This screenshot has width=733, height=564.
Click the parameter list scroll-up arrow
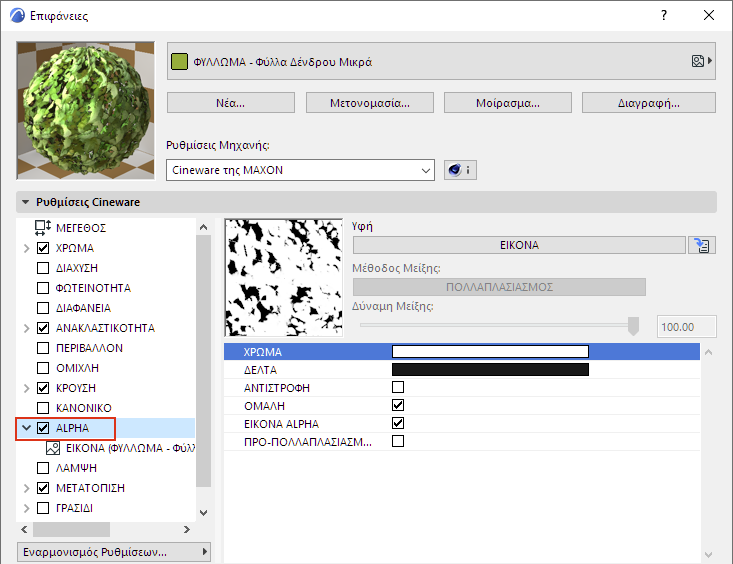pyautogui.click(x=709, y=352)
